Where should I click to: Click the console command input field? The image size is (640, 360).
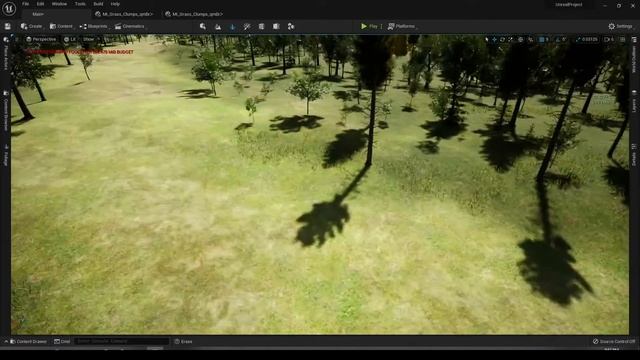click(121, 341)
